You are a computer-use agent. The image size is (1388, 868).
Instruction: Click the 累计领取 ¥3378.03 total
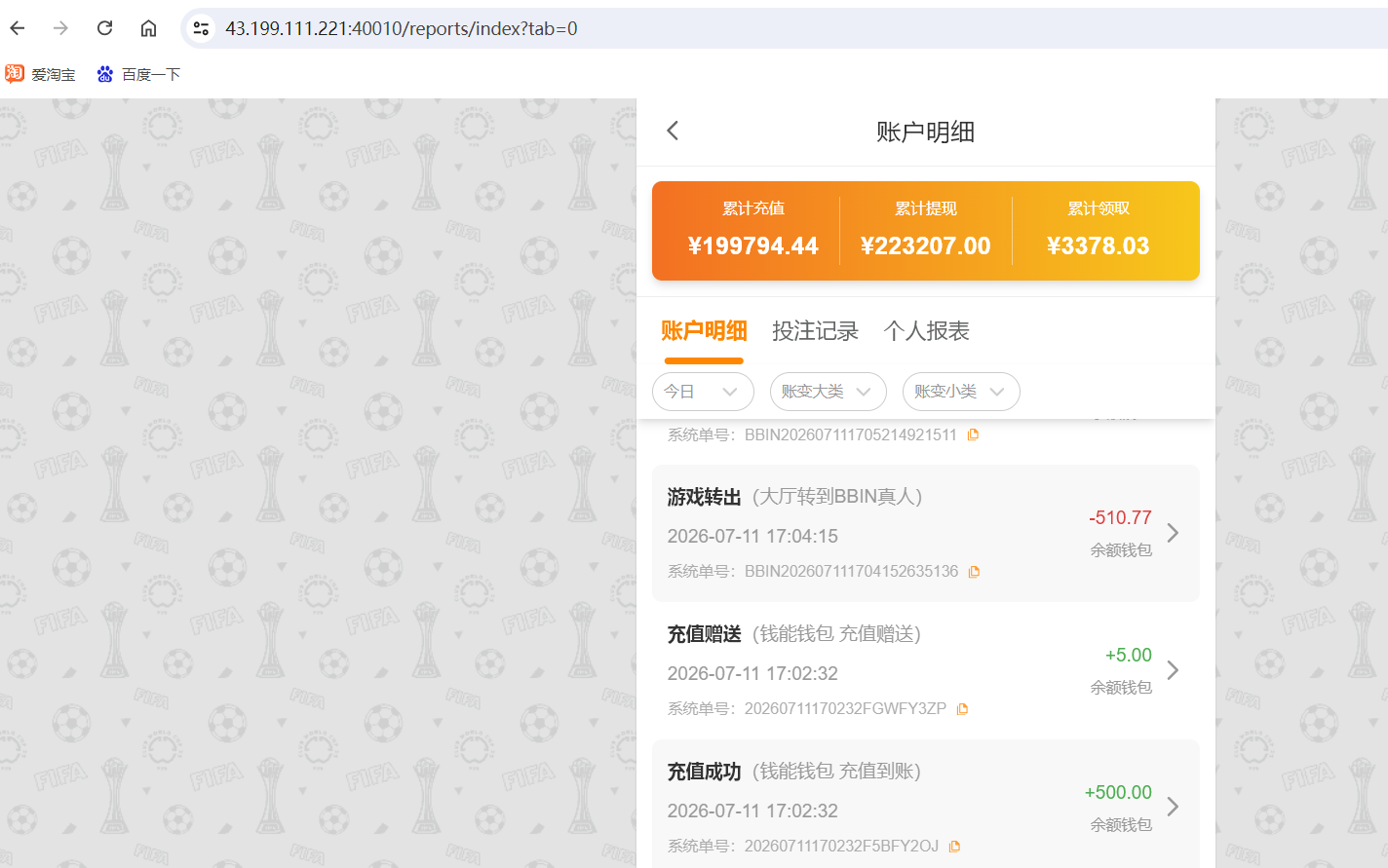(x=1099, y=231)
